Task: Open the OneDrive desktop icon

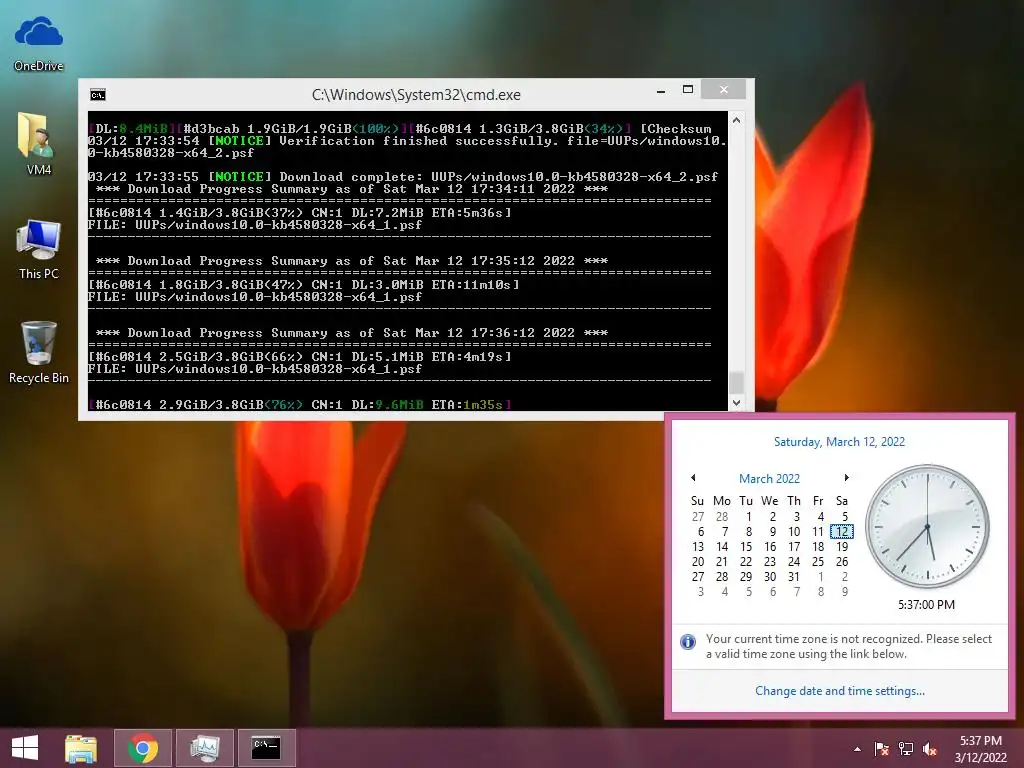Action: [x=39, y=43]
